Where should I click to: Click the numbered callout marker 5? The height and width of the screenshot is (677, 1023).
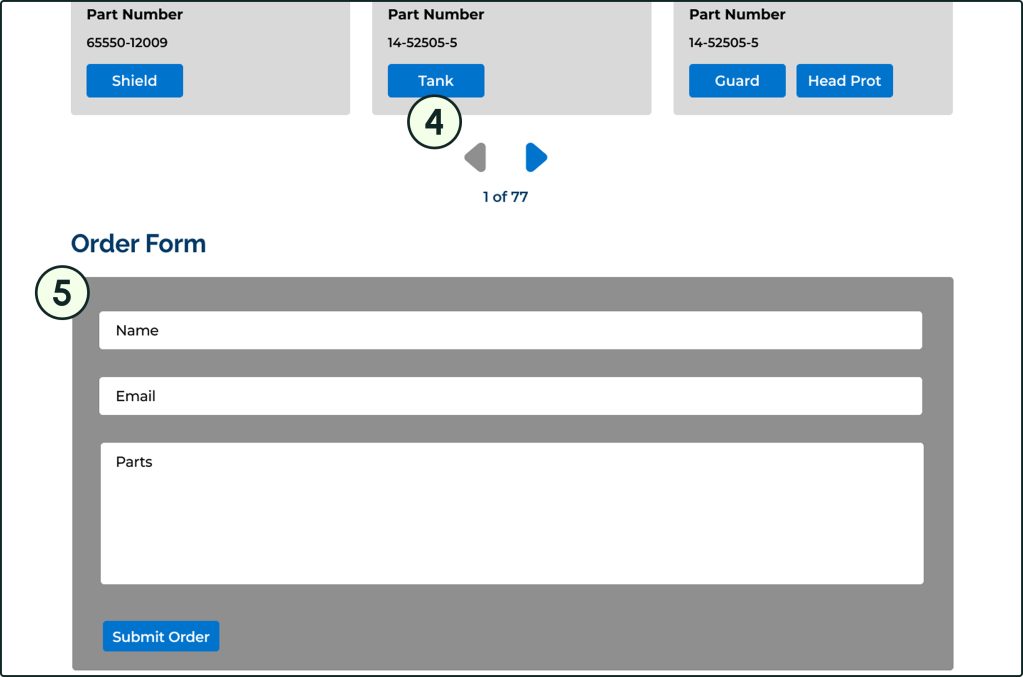(x=62, y=293)
